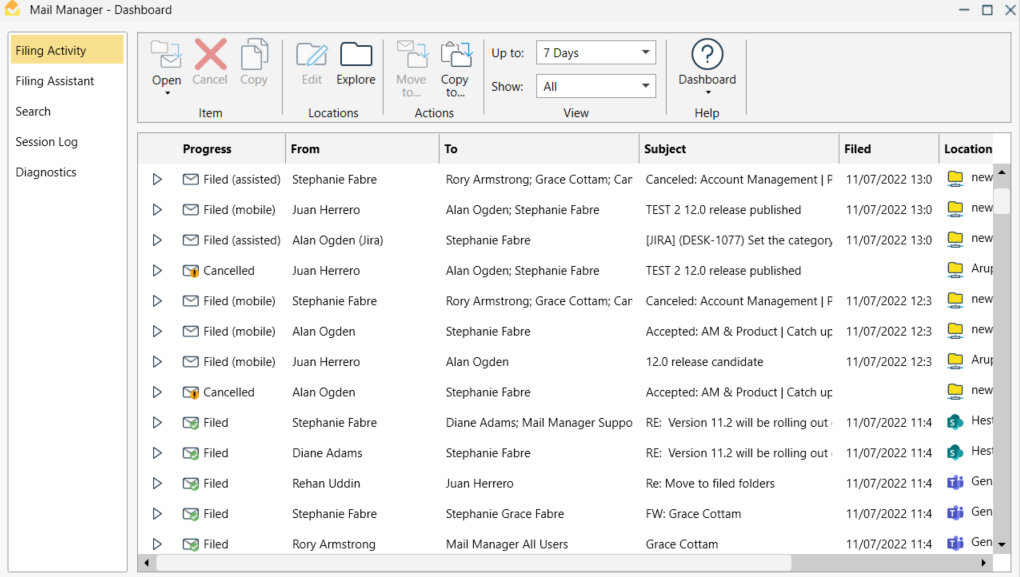Switch to Filing Assistant tab

tap(55, 81)
